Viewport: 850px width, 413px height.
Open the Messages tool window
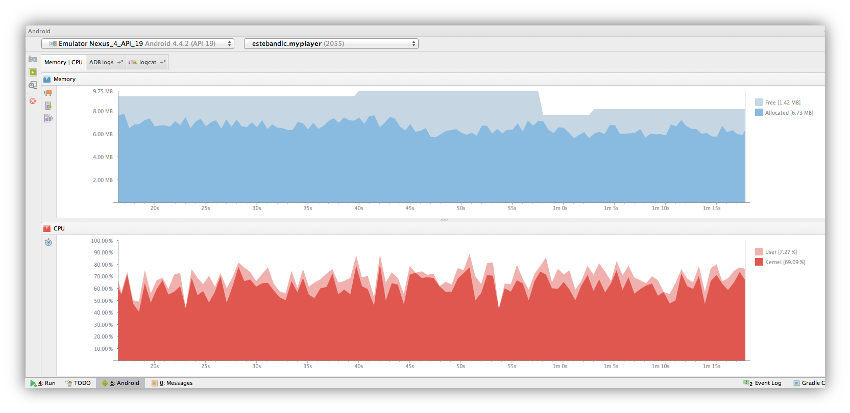pos(171,383)
